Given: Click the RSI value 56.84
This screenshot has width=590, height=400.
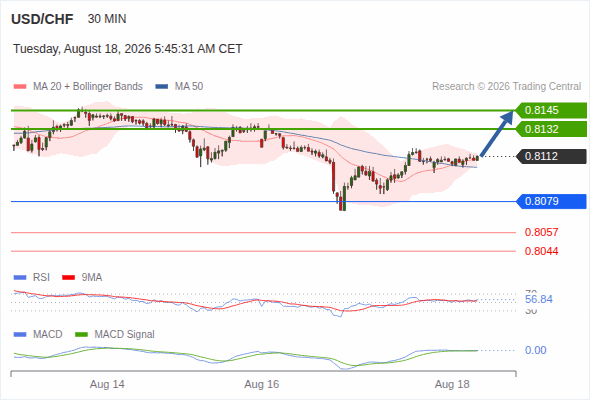Looking at the screenshot, I should [539, 300].
